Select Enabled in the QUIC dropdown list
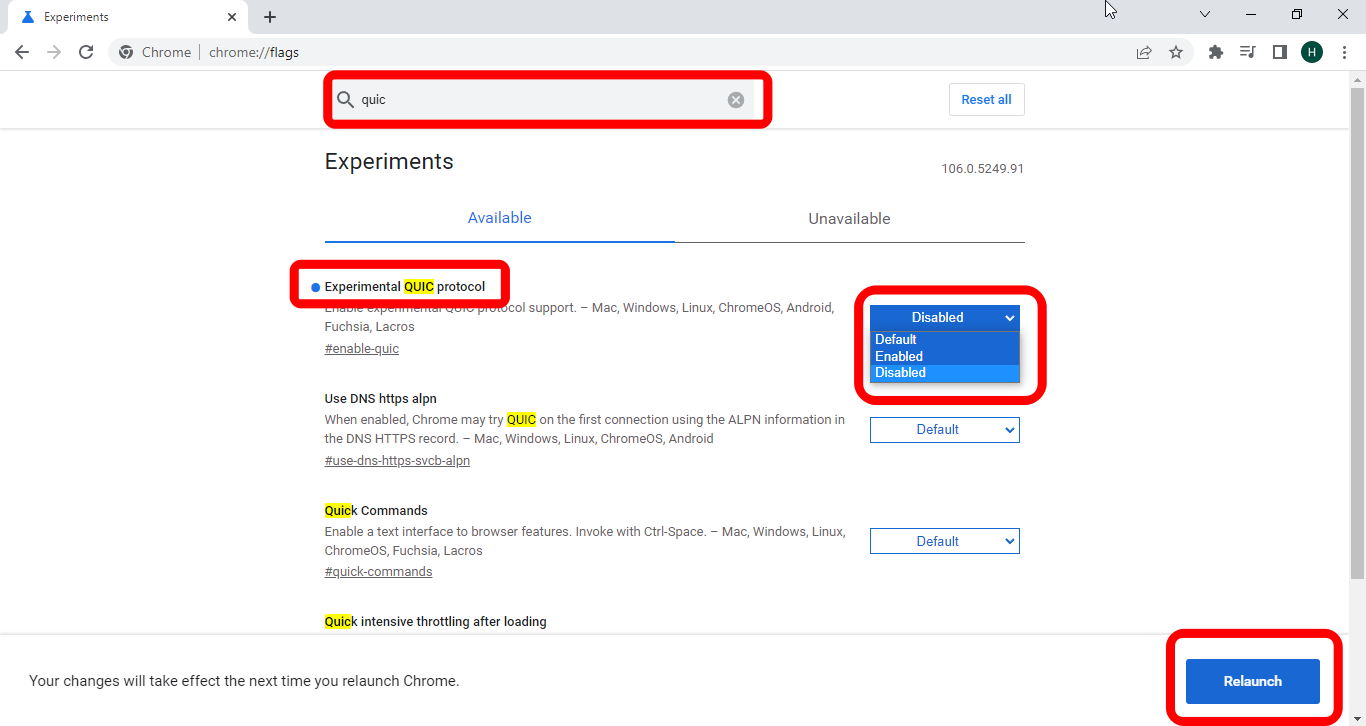 (899, 356)
